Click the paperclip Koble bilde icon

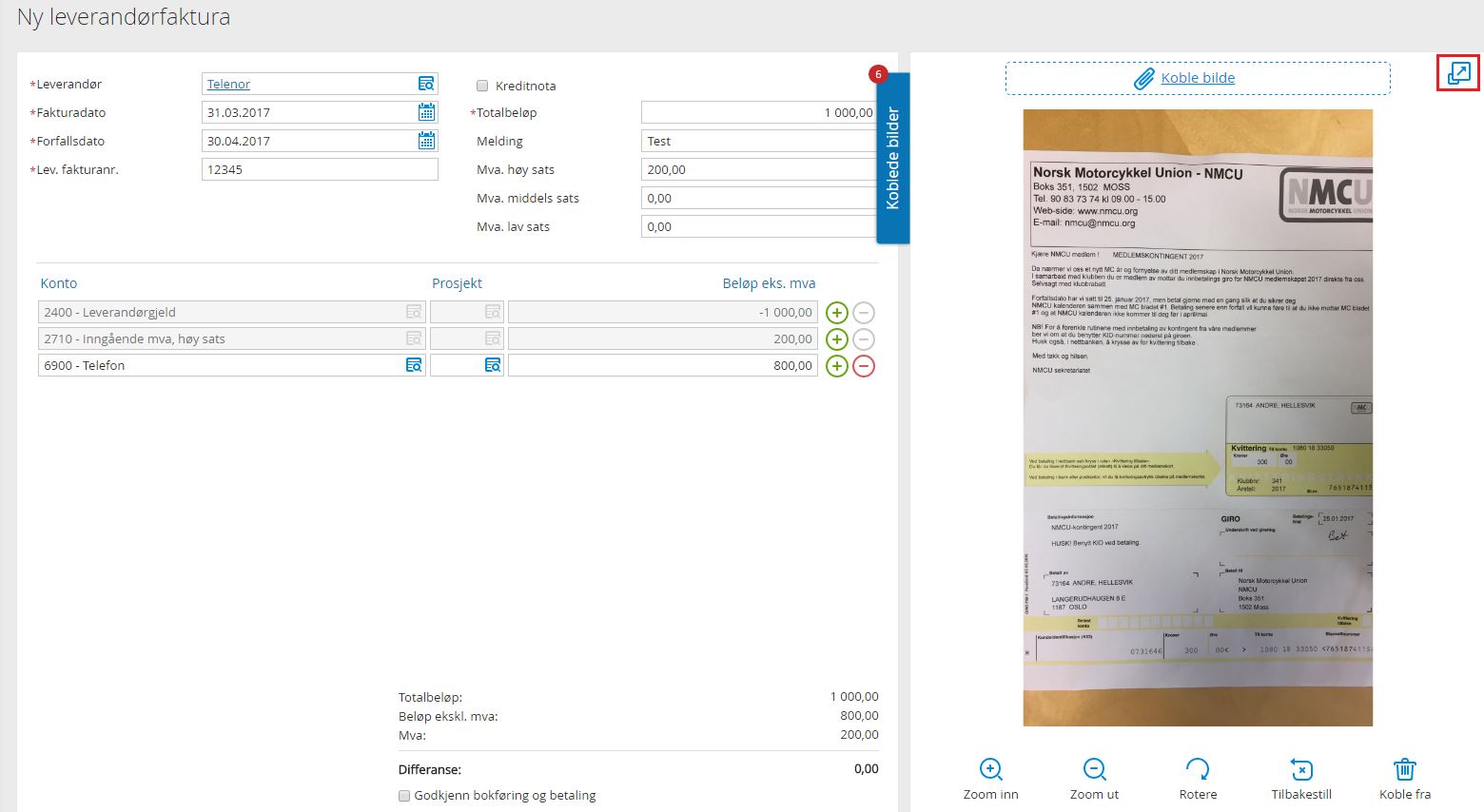click(x=1144, y=79)
